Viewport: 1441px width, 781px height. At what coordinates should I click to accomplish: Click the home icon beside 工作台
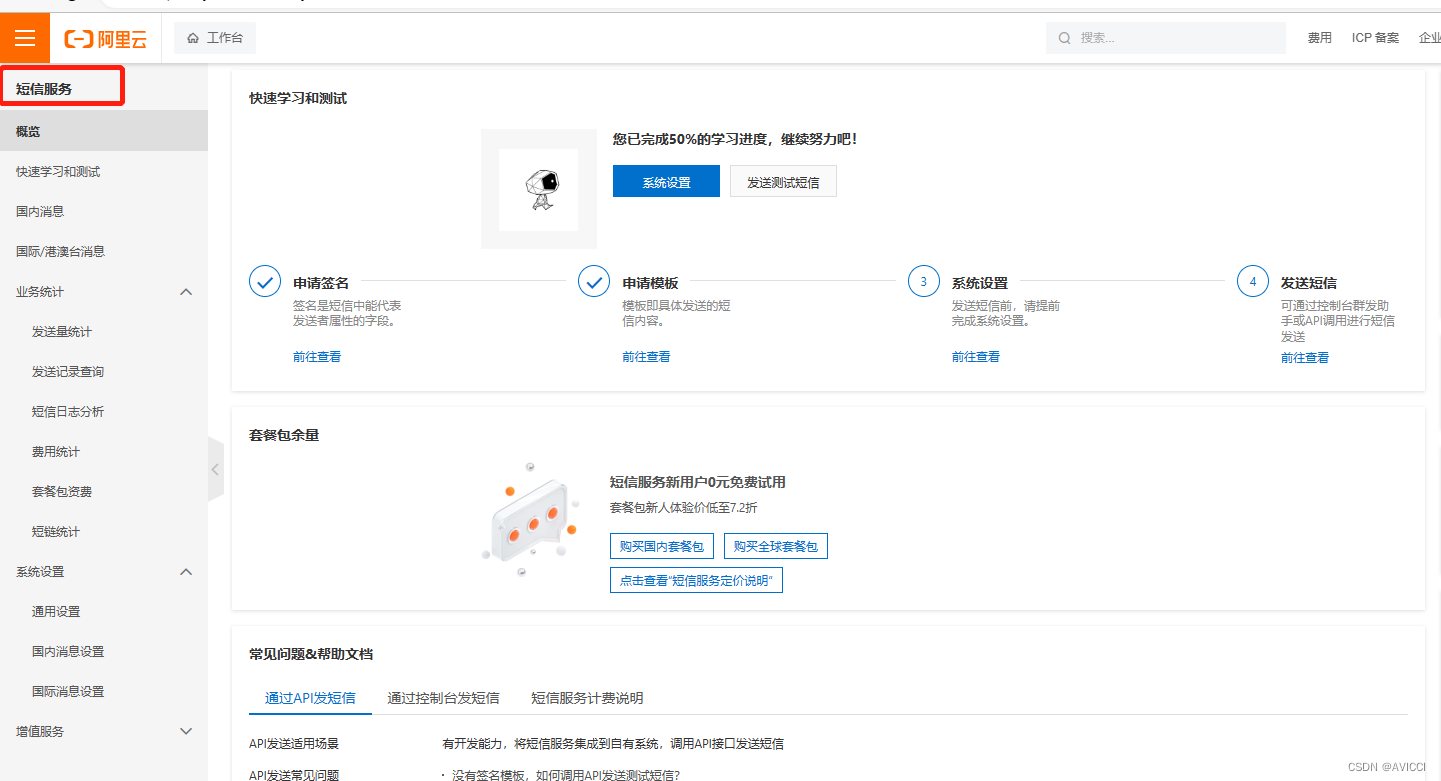coord(193,38)
